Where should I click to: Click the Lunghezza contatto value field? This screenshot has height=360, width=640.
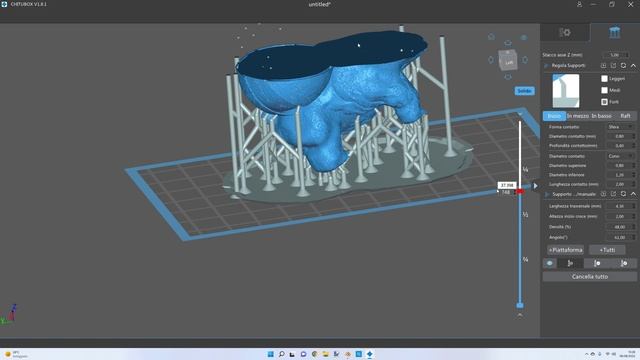click(620, 184)
